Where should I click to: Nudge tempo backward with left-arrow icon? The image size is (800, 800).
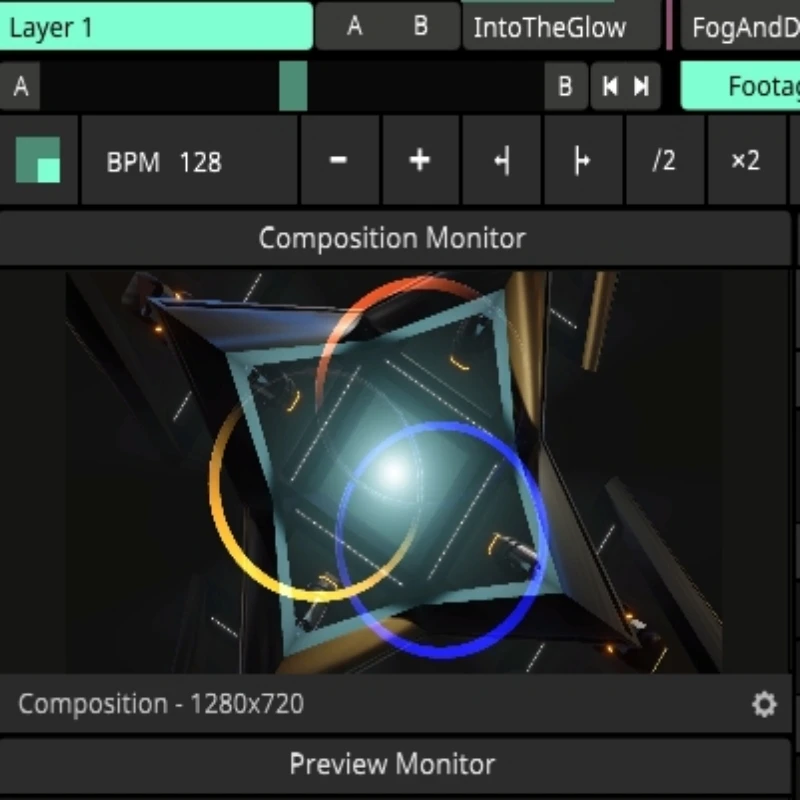pyautogui.click(x=502, y=160)
